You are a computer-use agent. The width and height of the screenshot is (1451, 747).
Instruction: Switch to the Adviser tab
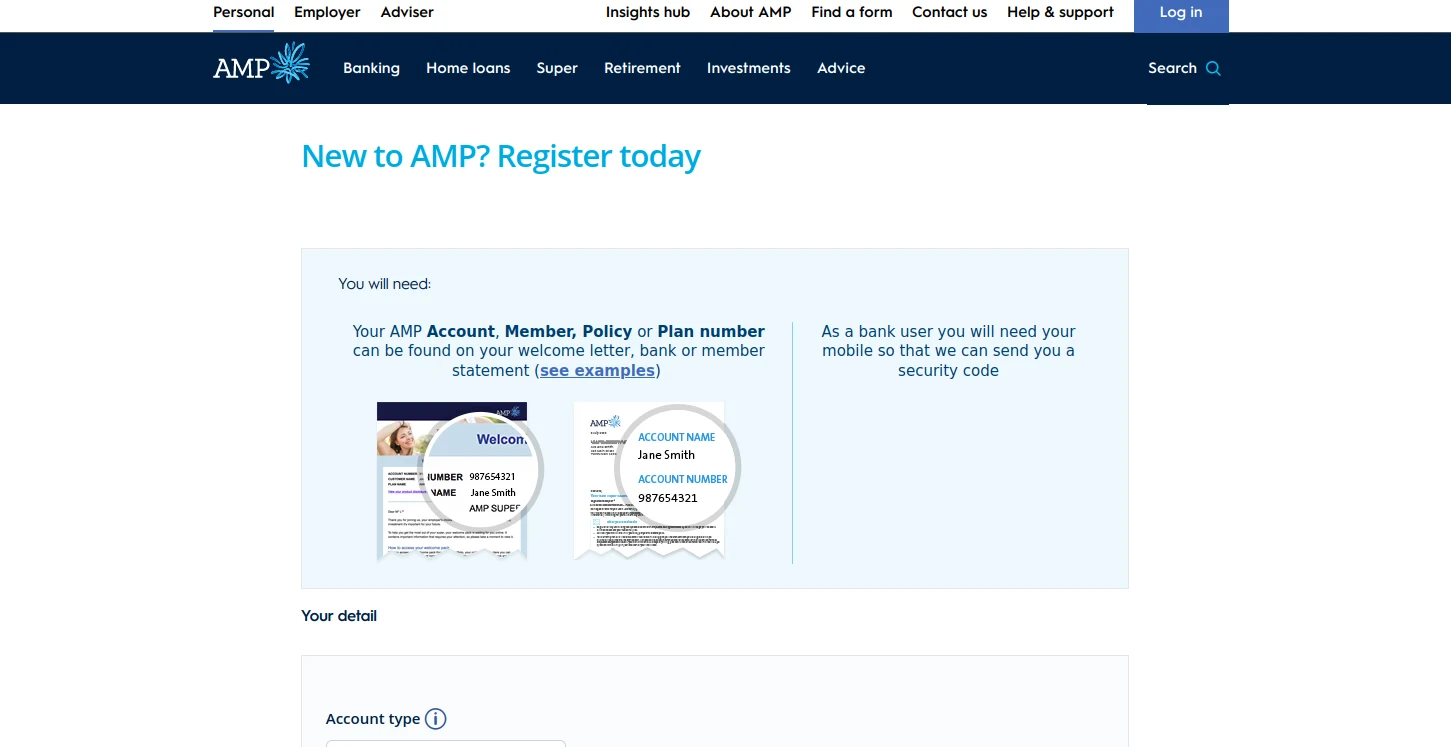point(407,12)
